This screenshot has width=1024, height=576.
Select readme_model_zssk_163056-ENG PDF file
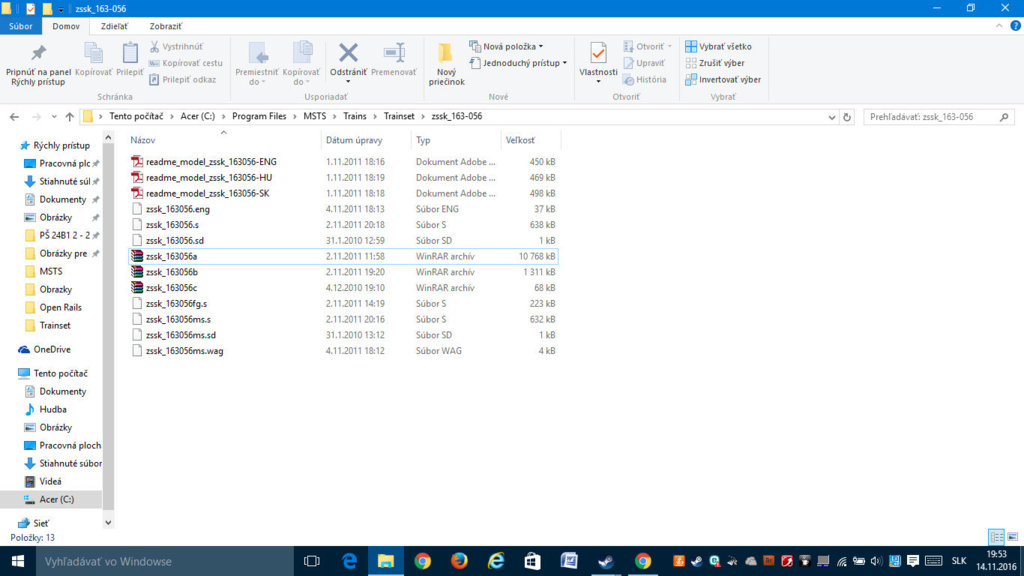pyautogui.click(x=211, y=162)
